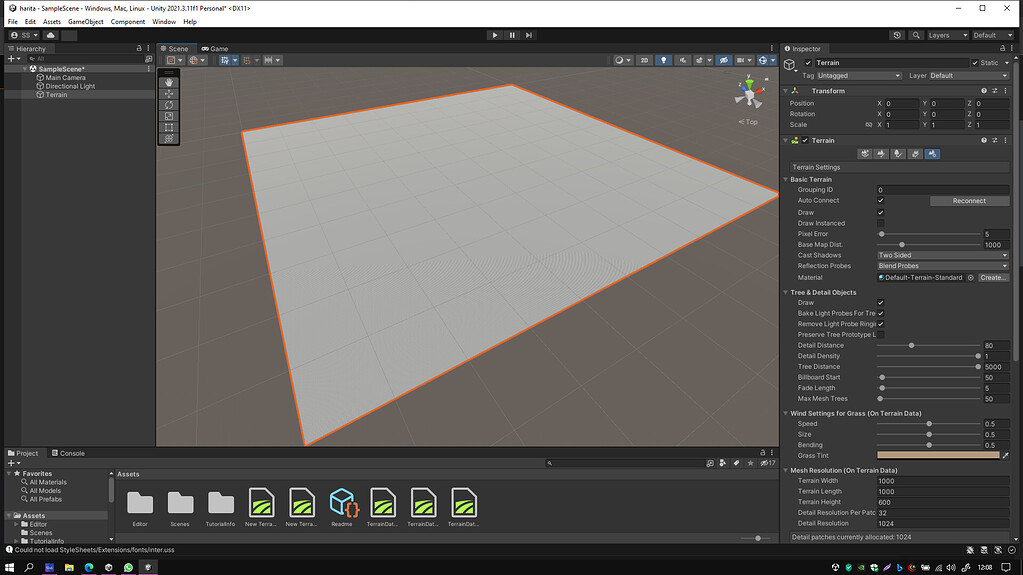Click the global search magnifier icon
The image size is (1023, 575).
click(x=916, y=35)
